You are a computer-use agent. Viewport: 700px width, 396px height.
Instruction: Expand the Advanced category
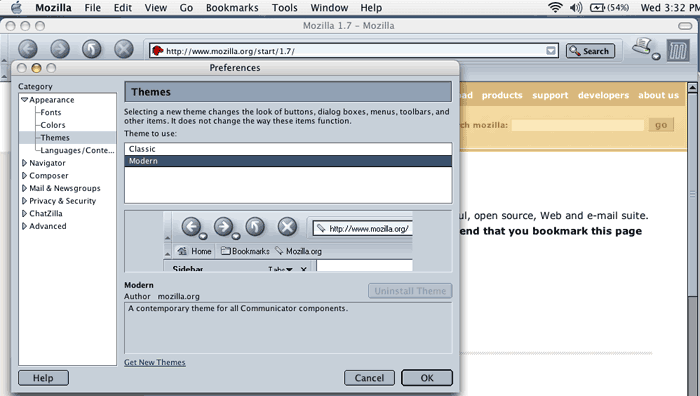24,226
